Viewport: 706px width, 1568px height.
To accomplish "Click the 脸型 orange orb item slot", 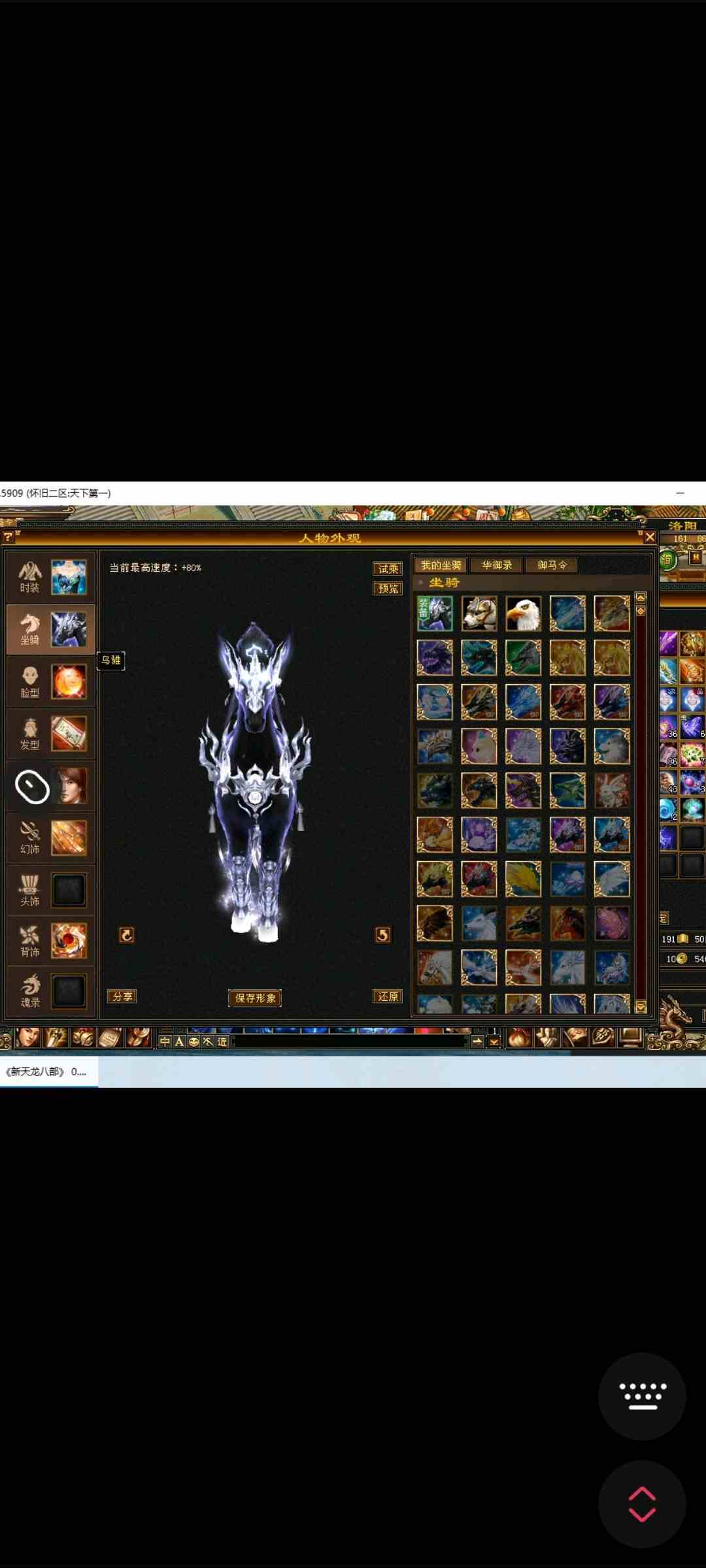I will coord(69,681).
